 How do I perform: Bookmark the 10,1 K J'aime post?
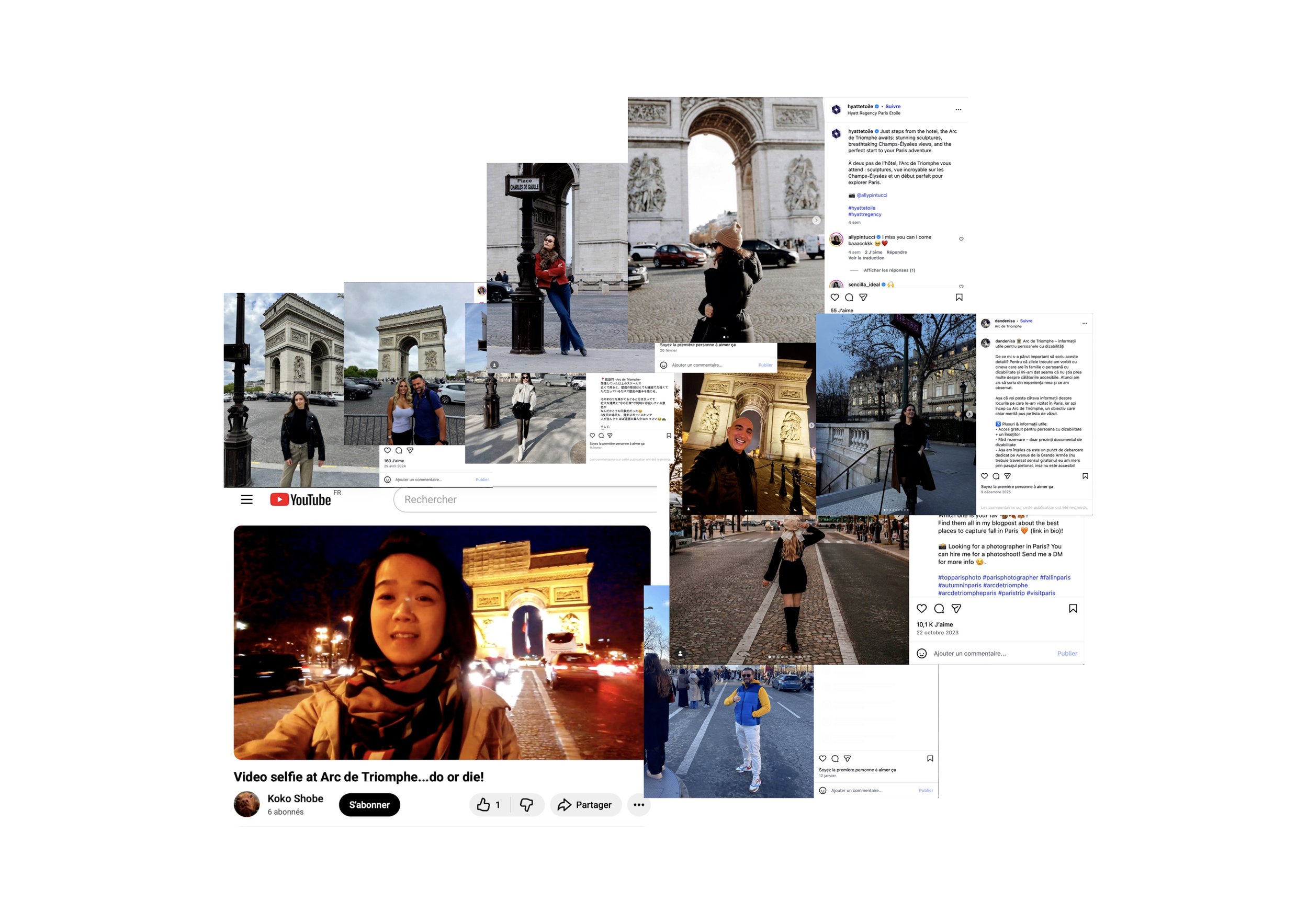1073,609
